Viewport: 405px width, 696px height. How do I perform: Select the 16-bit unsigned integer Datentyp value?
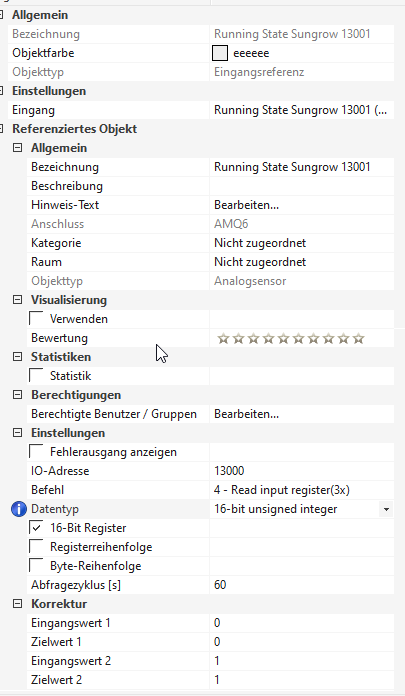(275, 509)
